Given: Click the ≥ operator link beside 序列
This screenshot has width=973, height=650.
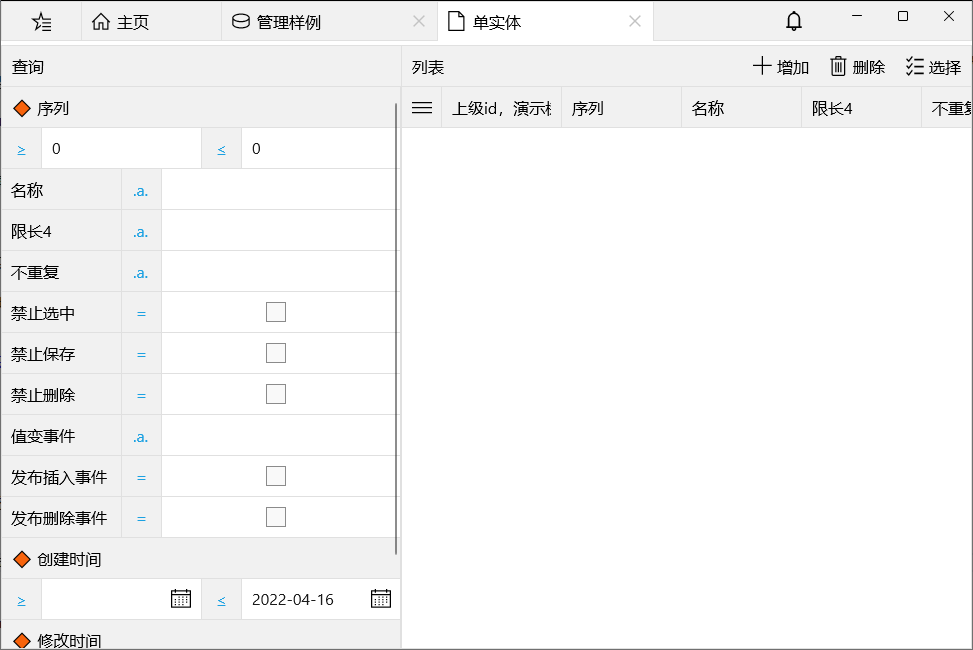Looking at the screenshot, I should [21, 148].
